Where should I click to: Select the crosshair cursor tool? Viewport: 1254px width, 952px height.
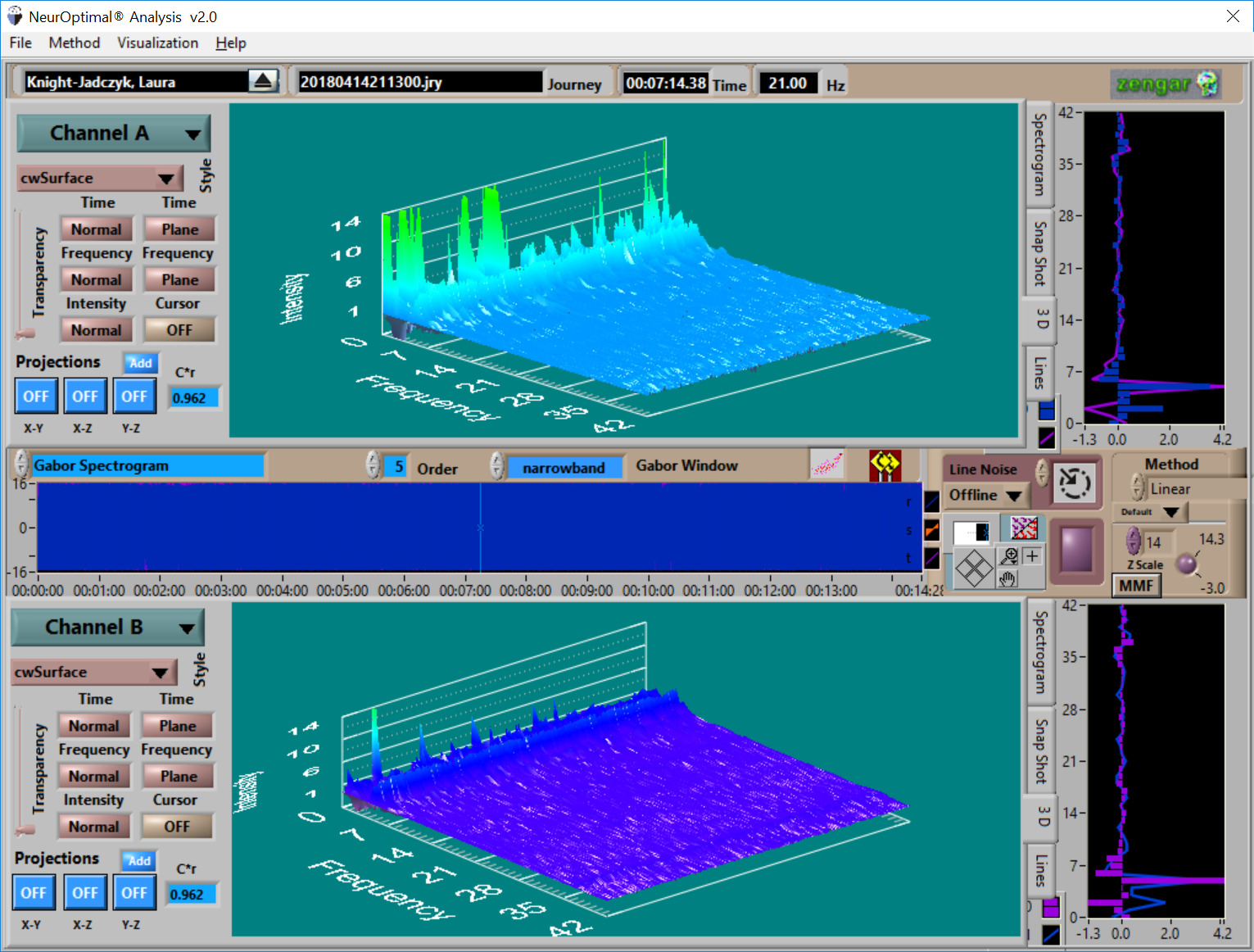1032,556
